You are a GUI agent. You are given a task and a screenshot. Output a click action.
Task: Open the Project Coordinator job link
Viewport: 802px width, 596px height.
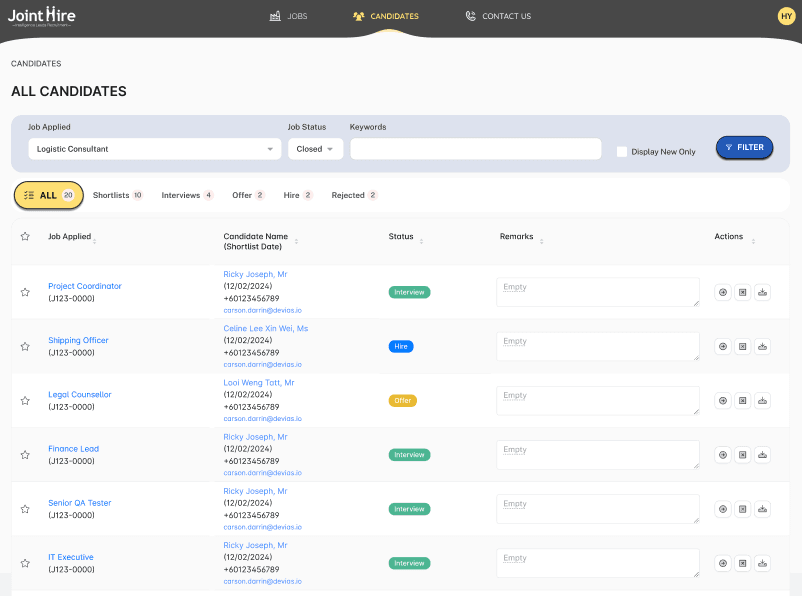pyautogui.click(x=84, y=286)
